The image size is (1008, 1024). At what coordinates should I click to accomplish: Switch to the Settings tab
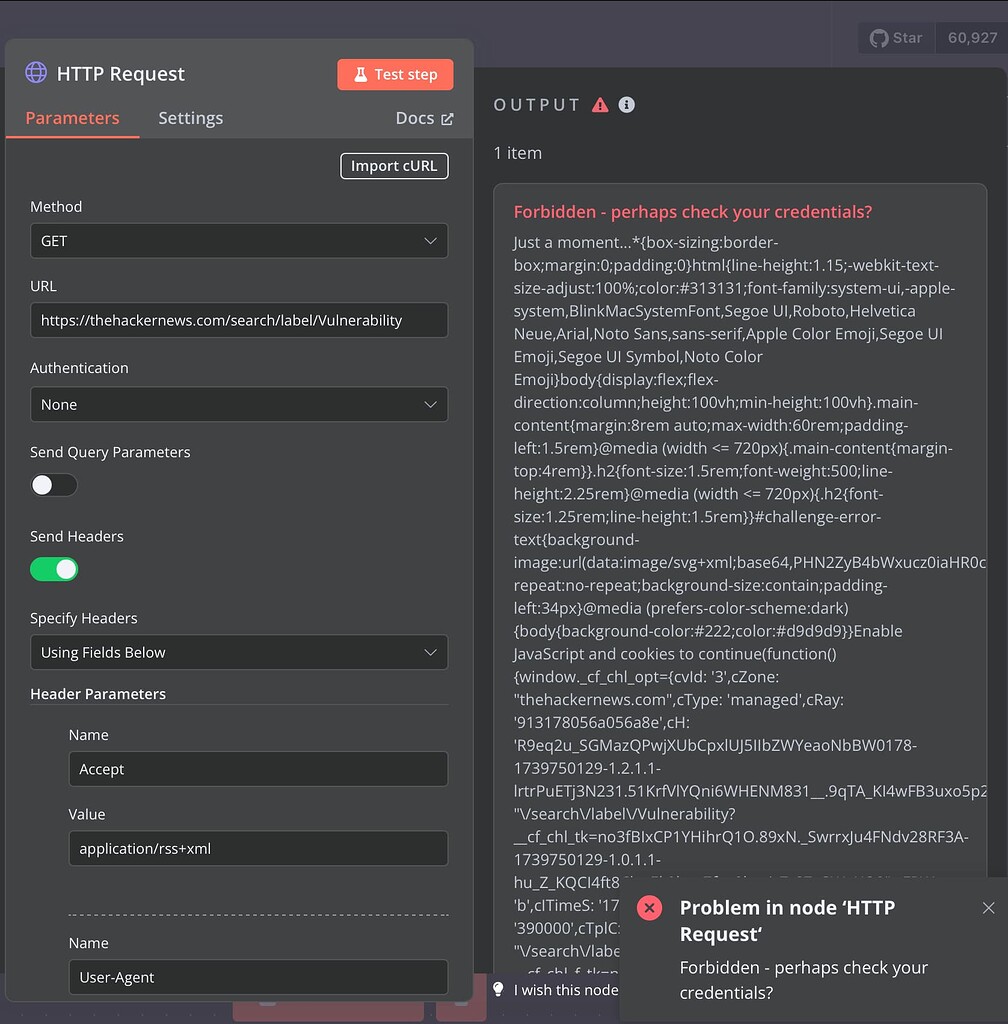click(190, 118)
